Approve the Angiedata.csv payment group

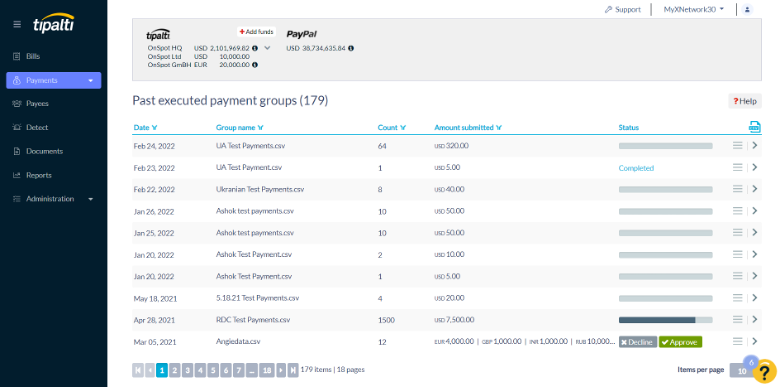(680, 342)
